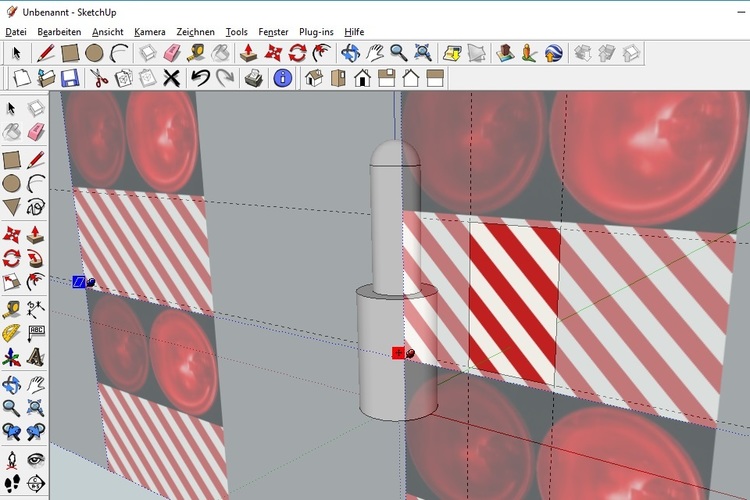The height and width of the screenshot is (500, 750).
Task: Click the Share Component icon
Action: point(631,53)
